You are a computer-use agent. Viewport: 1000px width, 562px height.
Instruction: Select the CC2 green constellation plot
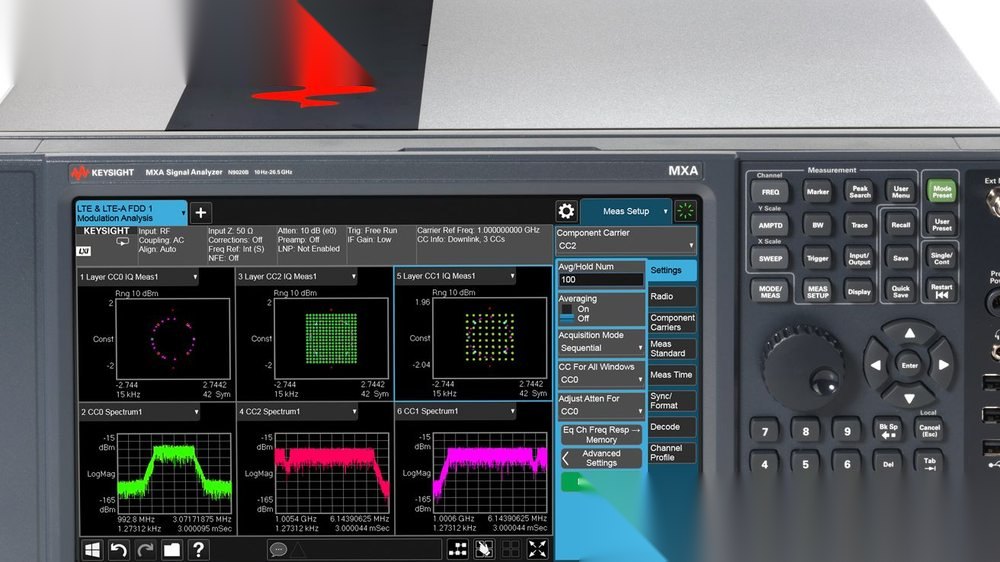point(331,338)
